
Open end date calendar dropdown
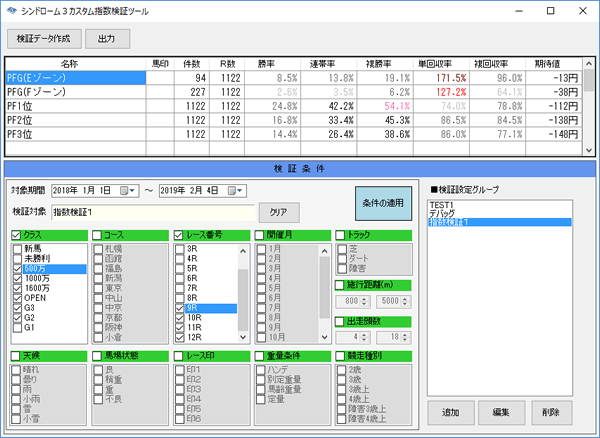pyautogui.click(x=236, y=191)
